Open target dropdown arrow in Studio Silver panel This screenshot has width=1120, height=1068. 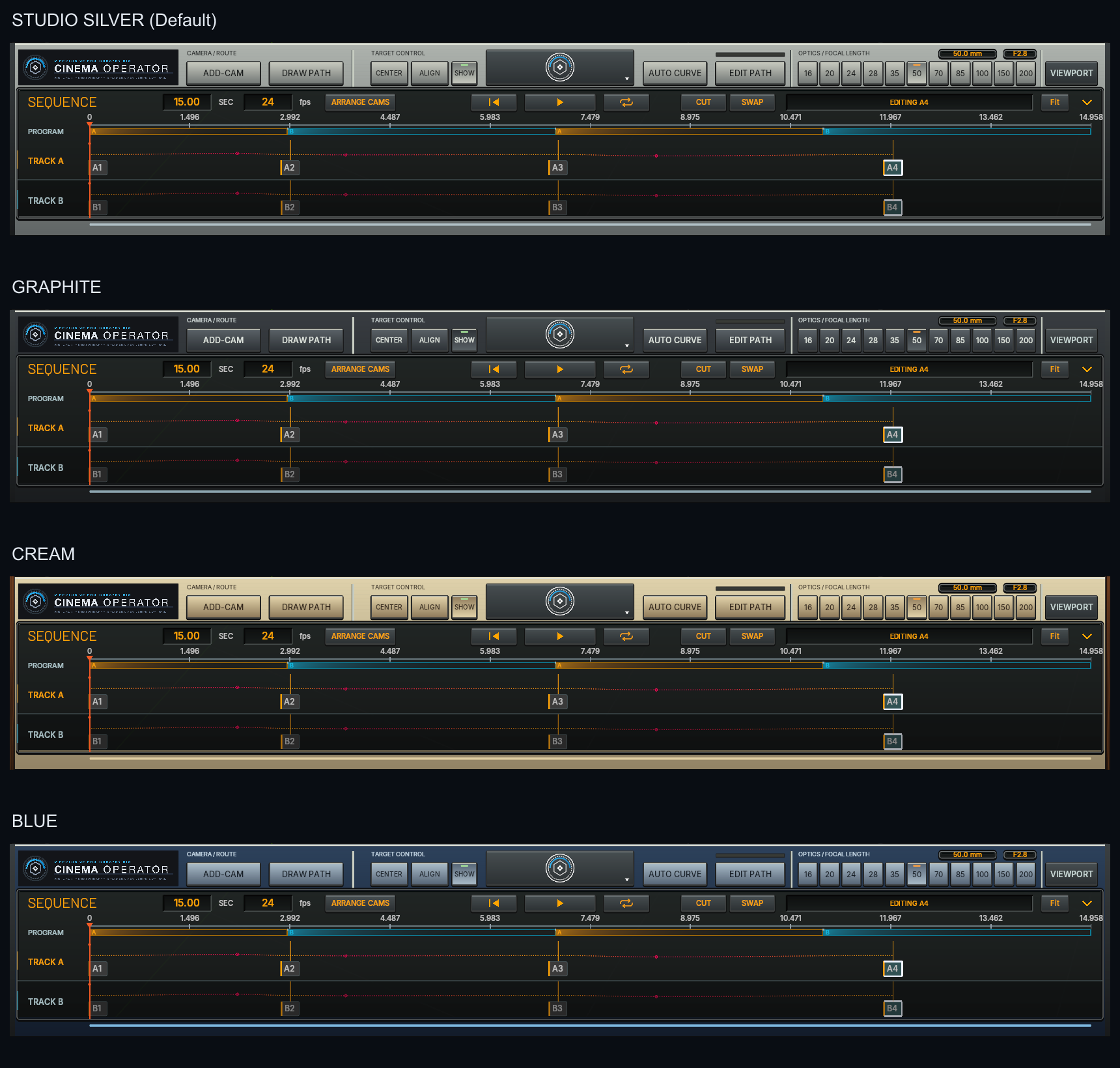[x=627, y=79]
